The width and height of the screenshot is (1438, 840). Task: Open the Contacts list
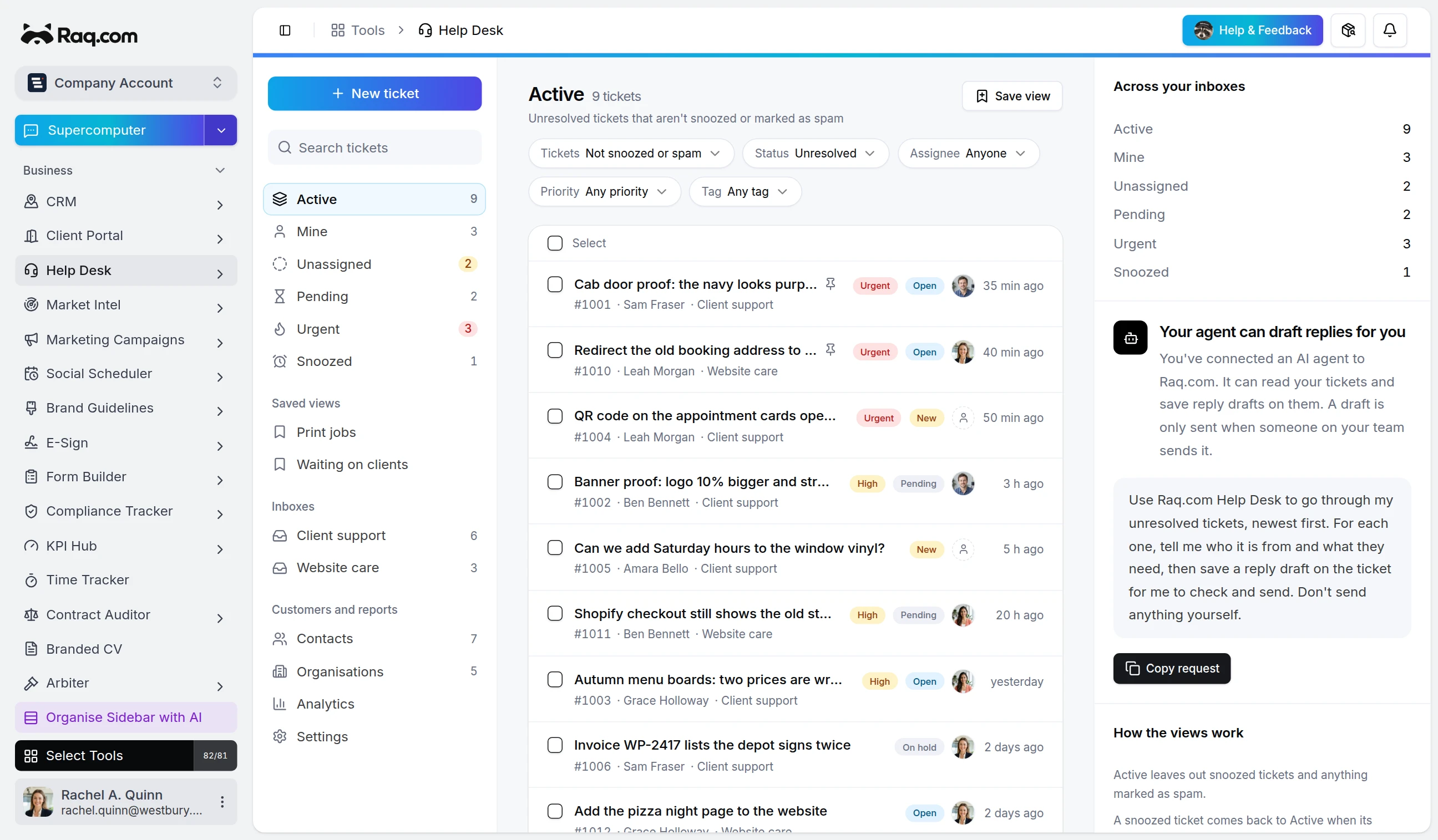[374, 639]
